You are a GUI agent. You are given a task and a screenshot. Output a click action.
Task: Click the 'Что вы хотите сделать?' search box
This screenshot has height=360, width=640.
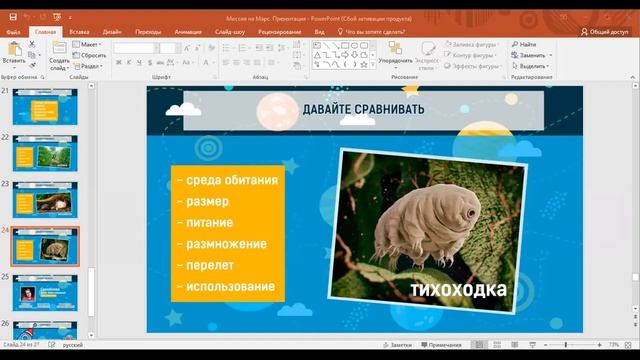pyautogui.click(x=371, y=32)
